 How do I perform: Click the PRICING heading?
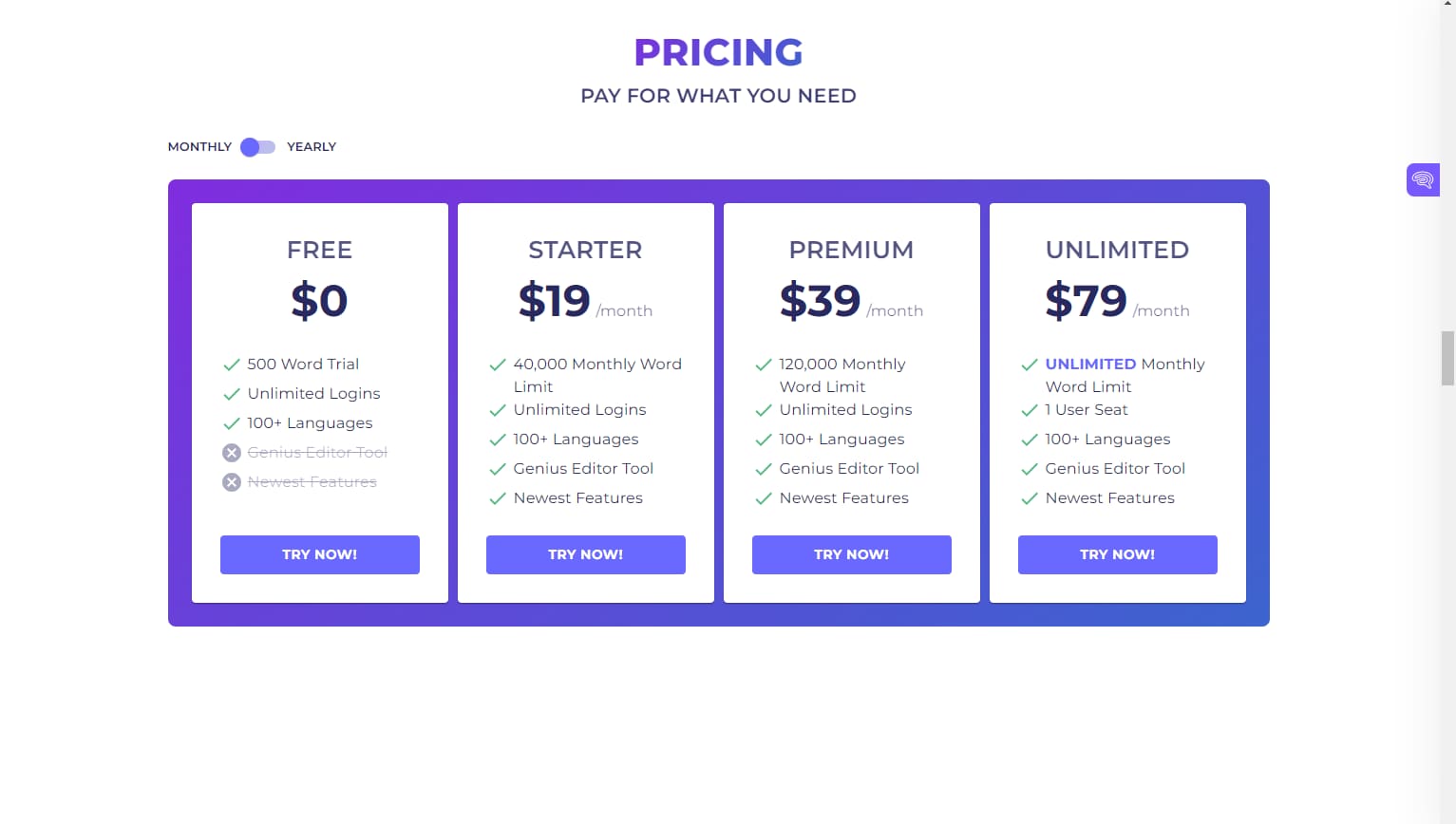tap(718, 53)
